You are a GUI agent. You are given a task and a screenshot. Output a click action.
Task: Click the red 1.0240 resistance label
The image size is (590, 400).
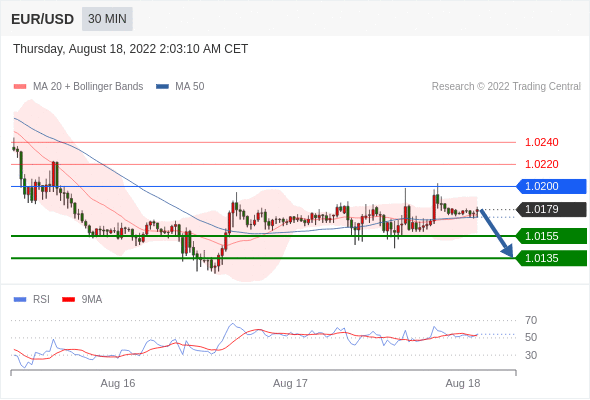coord(542,142)
